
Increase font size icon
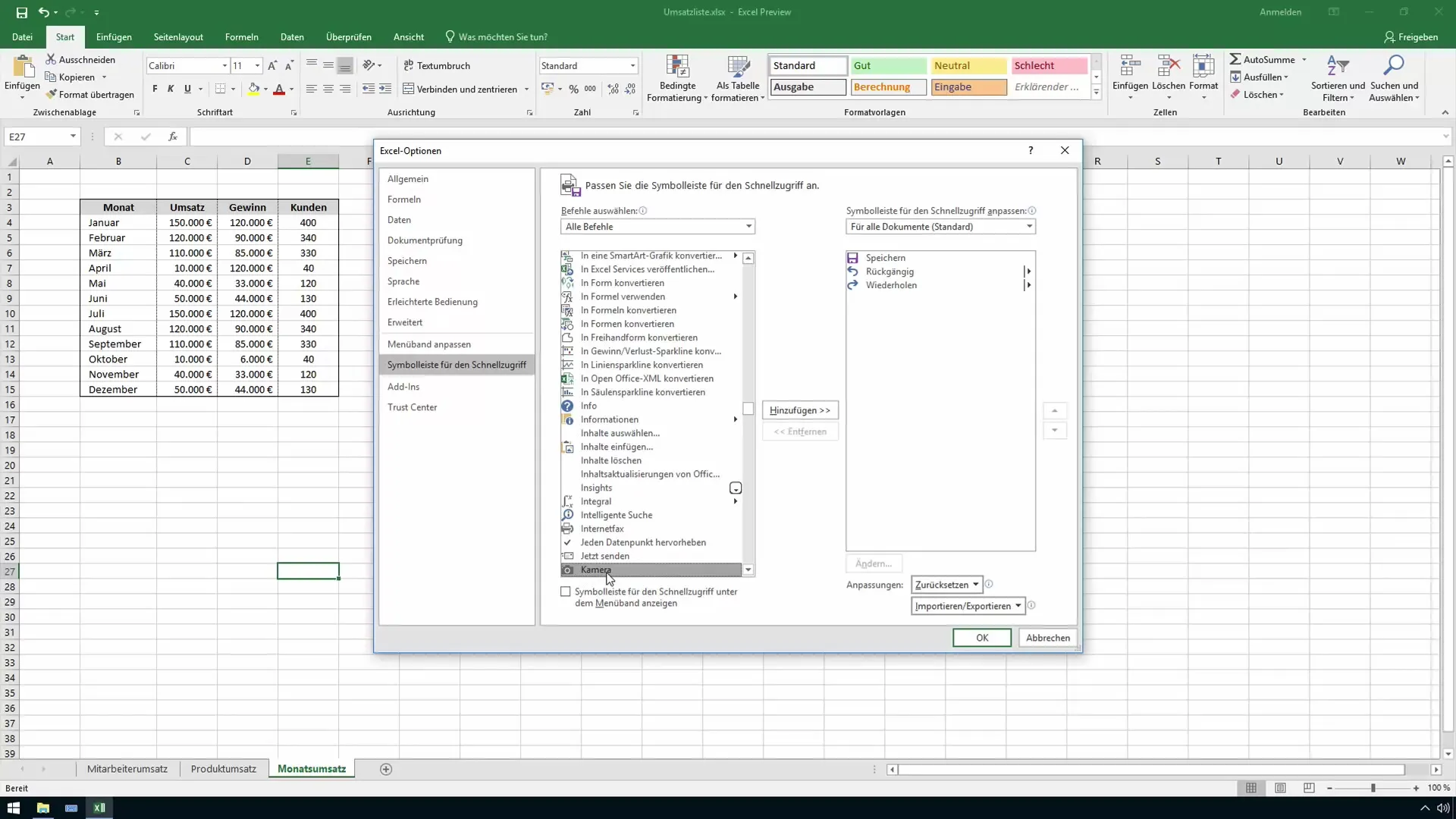coord(272,66)
